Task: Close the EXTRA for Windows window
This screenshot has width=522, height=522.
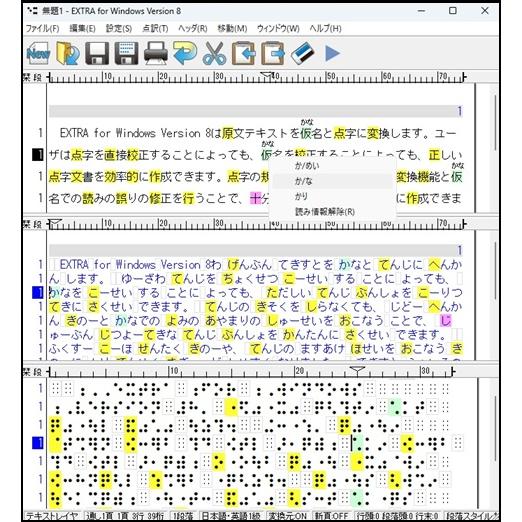Action: (x=485, y=11)
